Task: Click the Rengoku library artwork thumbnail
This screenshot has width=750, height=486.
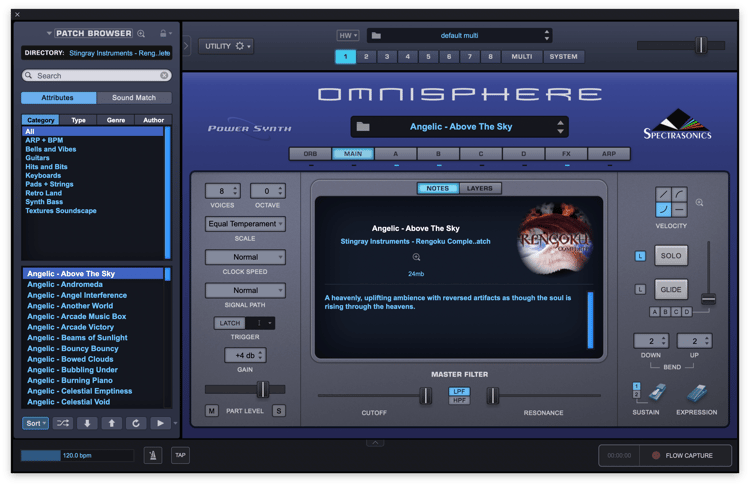Action: click(x=555, y=239)
